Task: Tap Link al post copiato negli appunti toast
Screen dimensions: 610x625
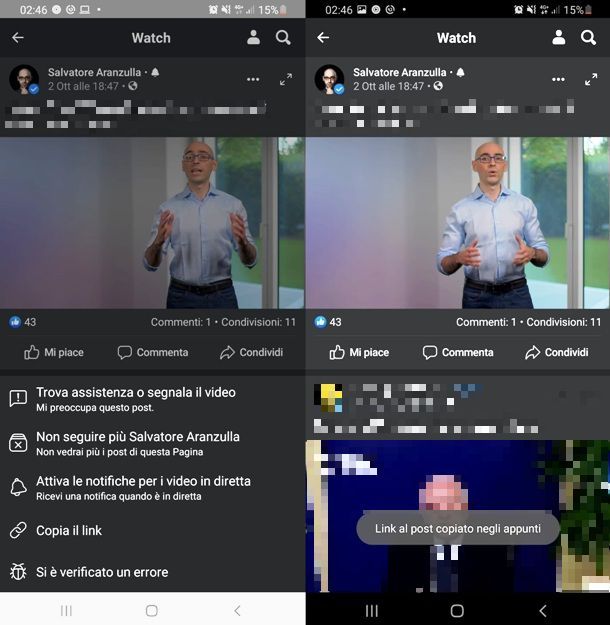Action: click(458, 529)
